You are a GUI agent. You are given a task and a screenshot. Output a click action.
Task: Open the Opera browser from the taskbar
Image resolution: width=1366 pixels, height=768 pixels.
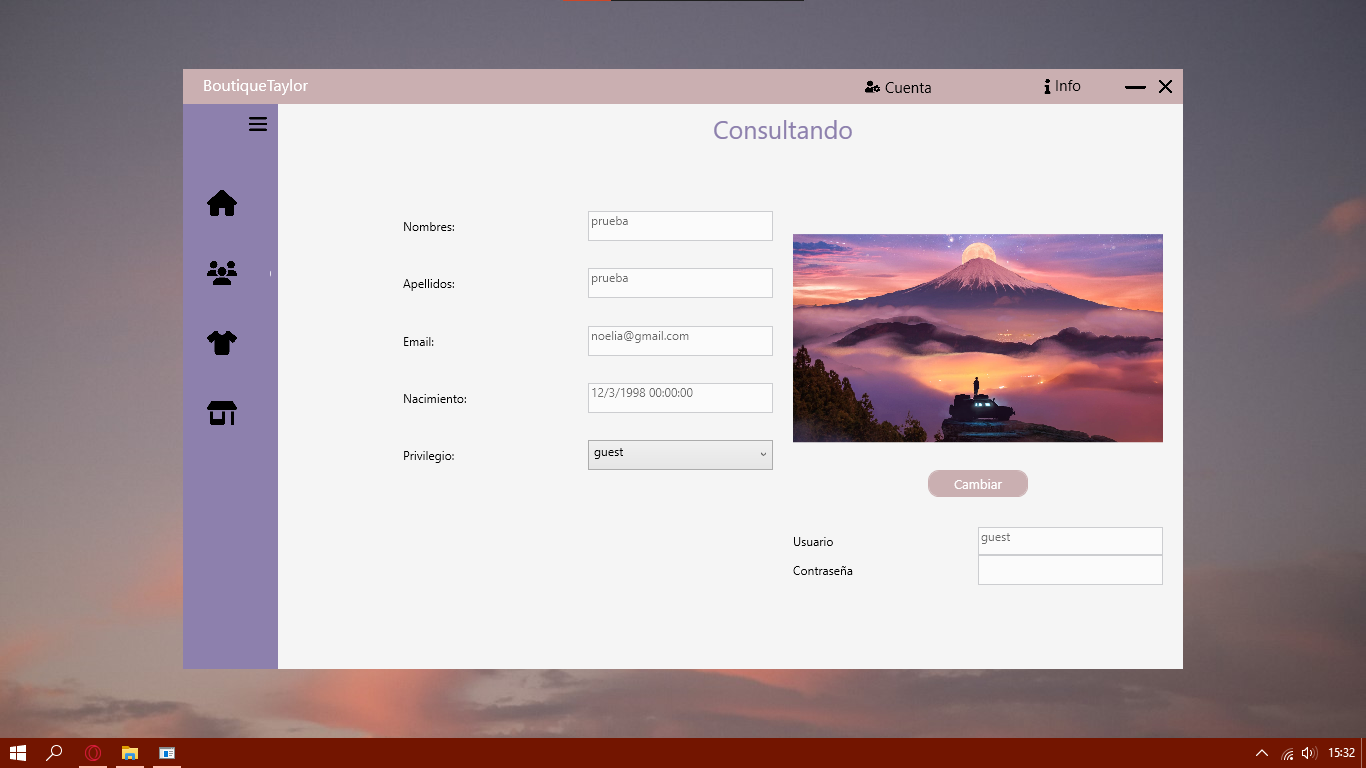tap(93, 753)
